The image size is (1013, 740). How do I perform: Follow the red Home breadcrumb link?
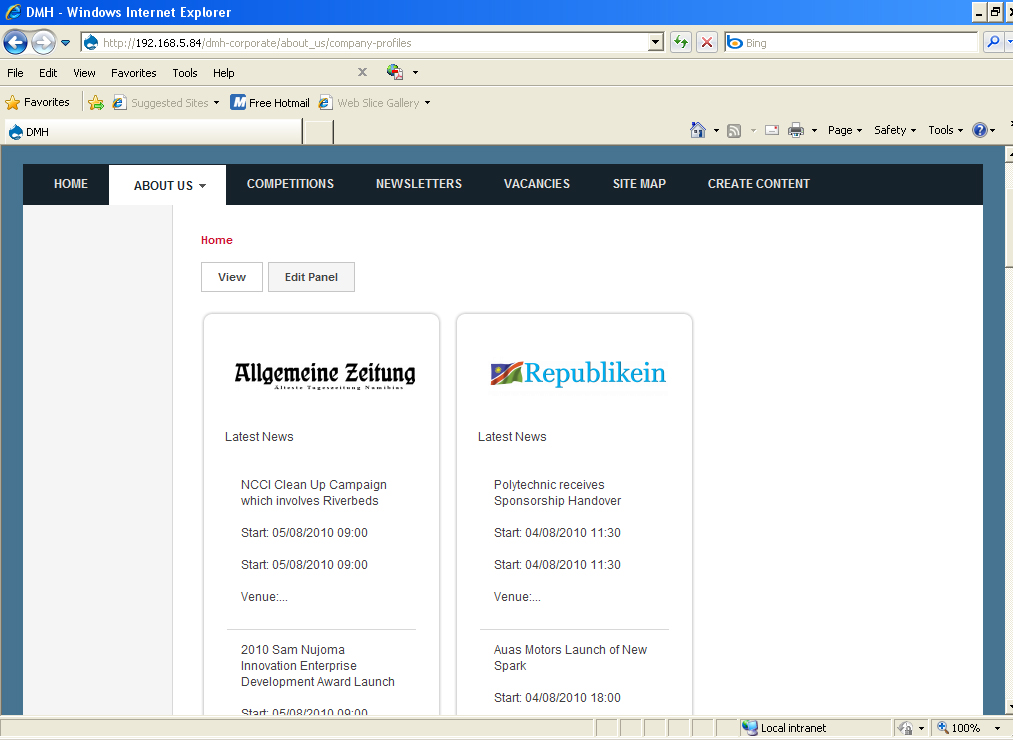pos(216,240)
